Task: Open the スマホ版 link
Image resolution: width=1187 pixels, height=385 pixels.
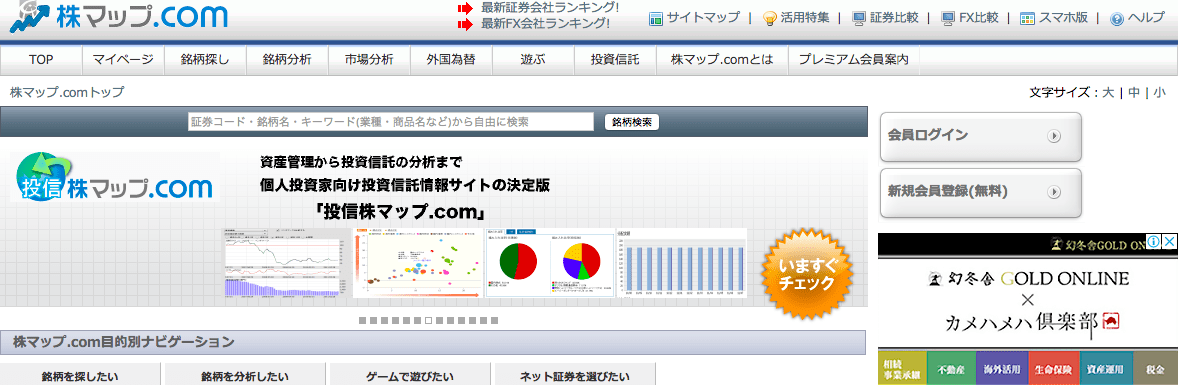Action: (x=1063, y=17)
